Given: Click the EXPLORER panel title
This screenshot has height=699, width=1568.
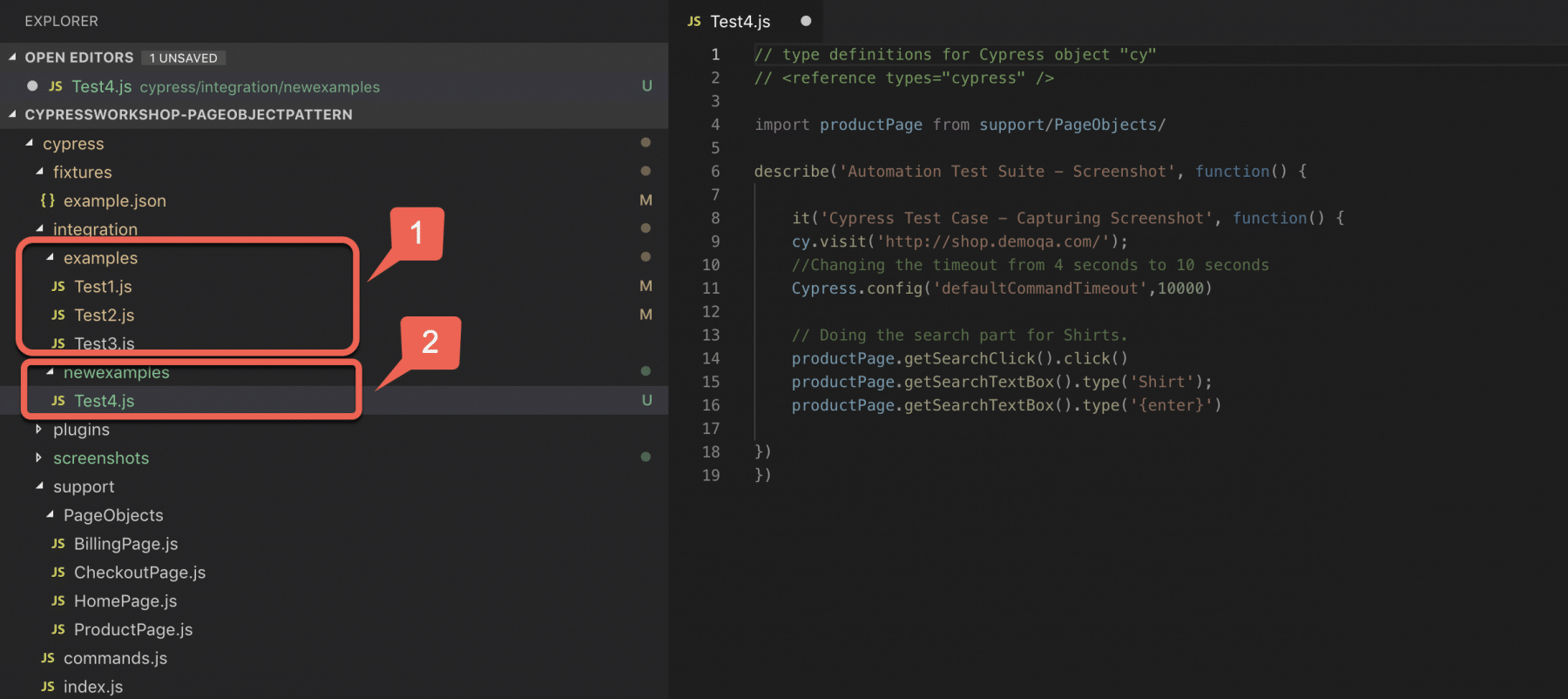Looking at the screenshot, I should [61, 21].
